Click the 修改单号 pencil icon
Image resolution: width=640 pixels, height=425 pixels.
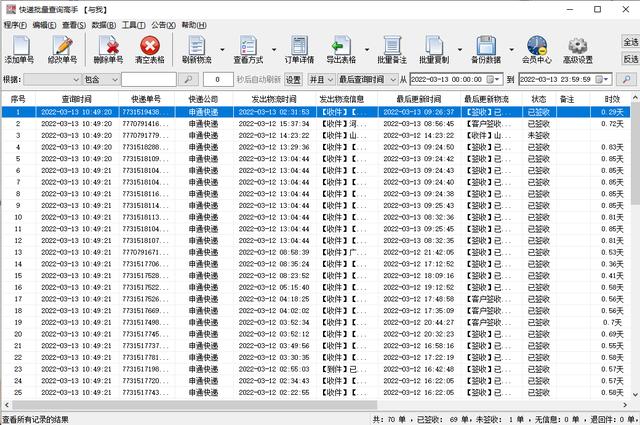pyautogui.click(x=62, y=49)
